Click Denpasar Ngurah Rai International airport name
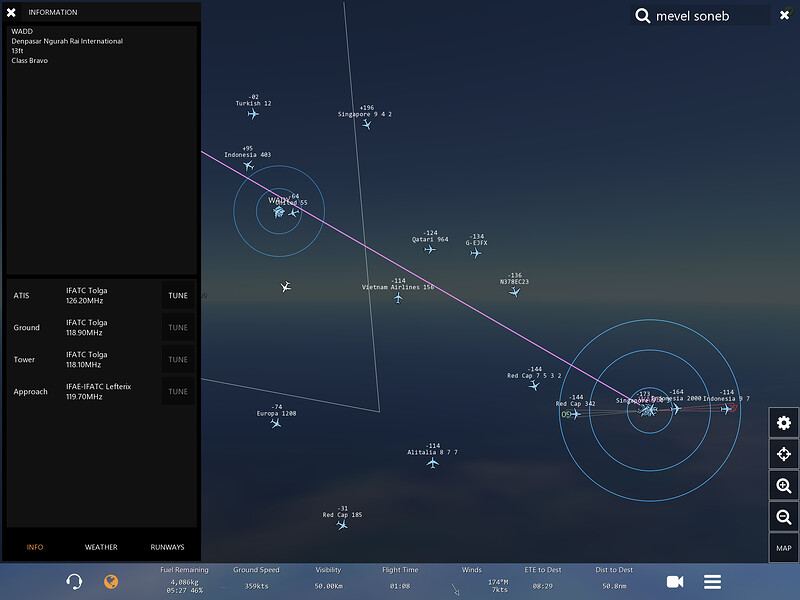 (x=67, y=41)
